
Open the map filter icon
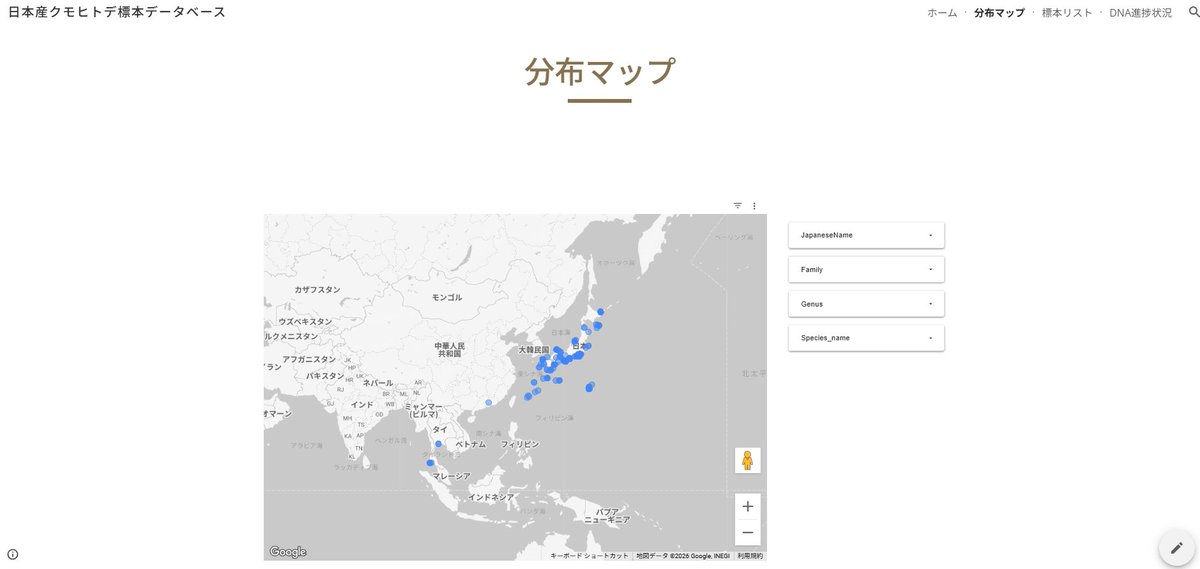click(738, 205)
